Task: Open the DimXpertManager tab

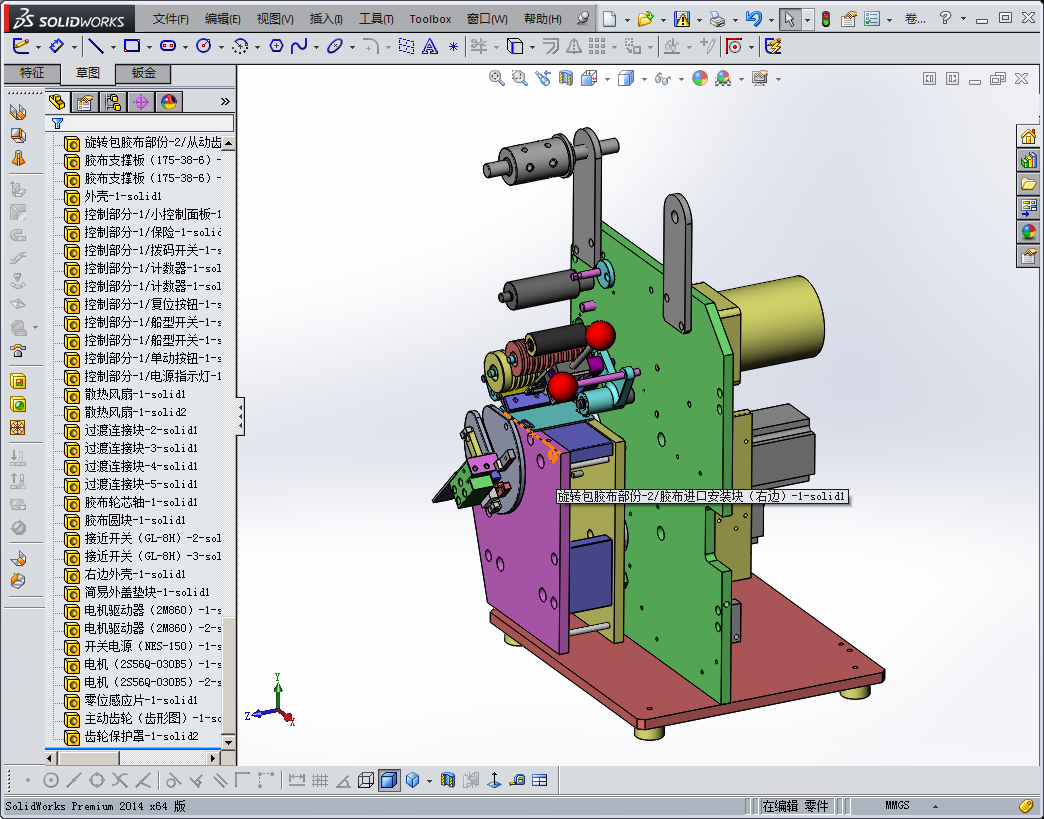Action: (140, 102)
